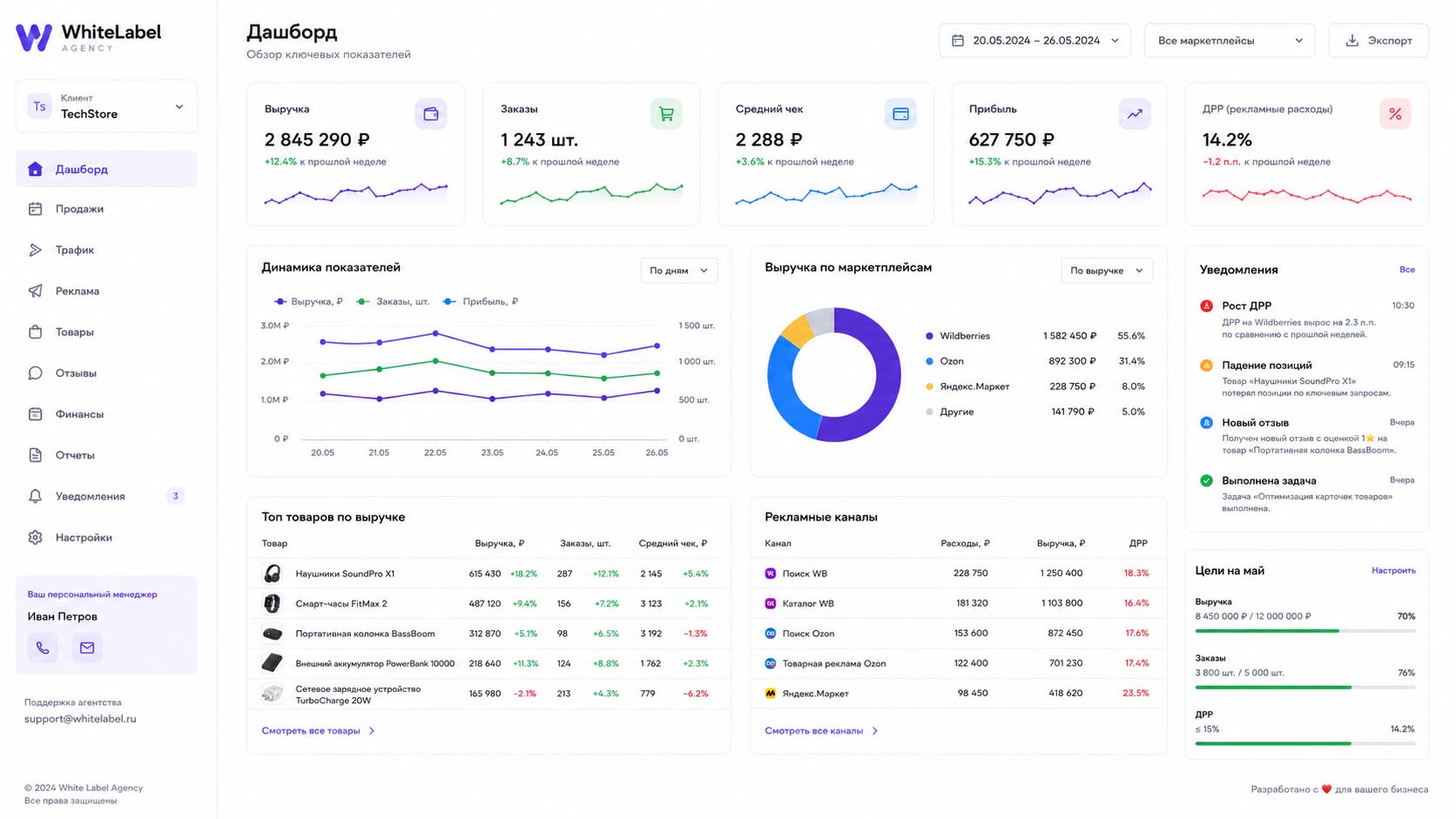Click the Поиск Ozon channel icon
The height and width of the screenshot is (819, 1456).
pos(770,634)
